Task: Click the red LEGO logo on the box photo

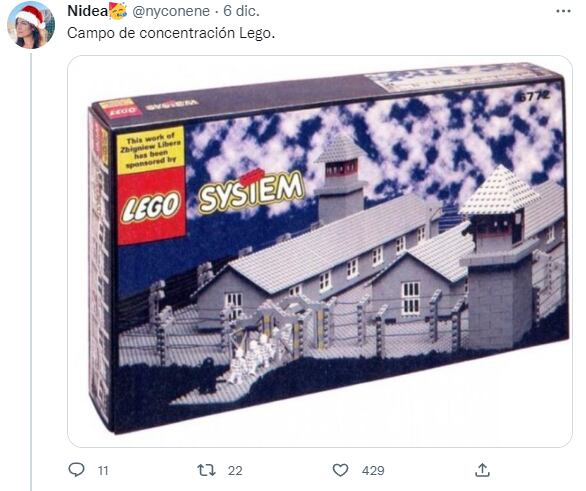Action: (151, 206)
